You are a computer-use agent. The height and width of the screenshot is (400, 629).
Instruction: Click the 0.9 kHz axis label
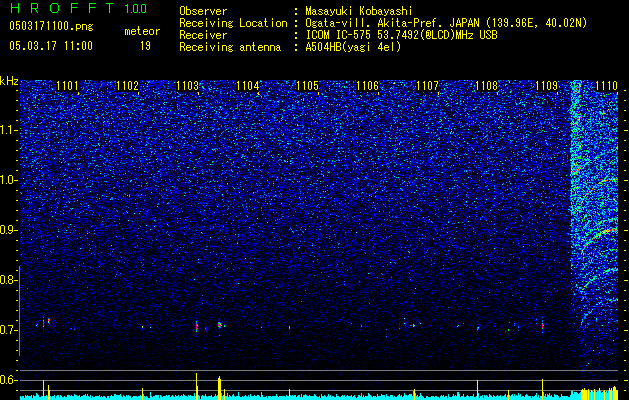tap(9, 230)
